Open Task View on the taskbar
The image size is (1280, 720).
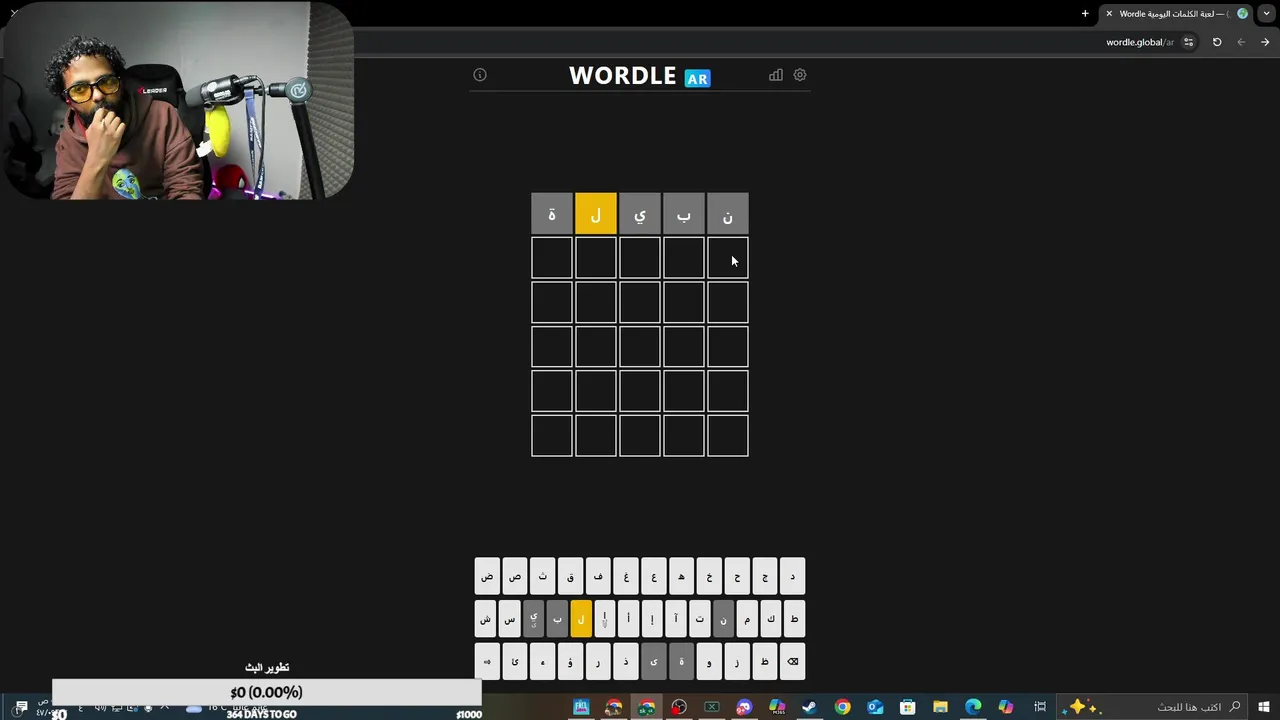point(1040,707)
